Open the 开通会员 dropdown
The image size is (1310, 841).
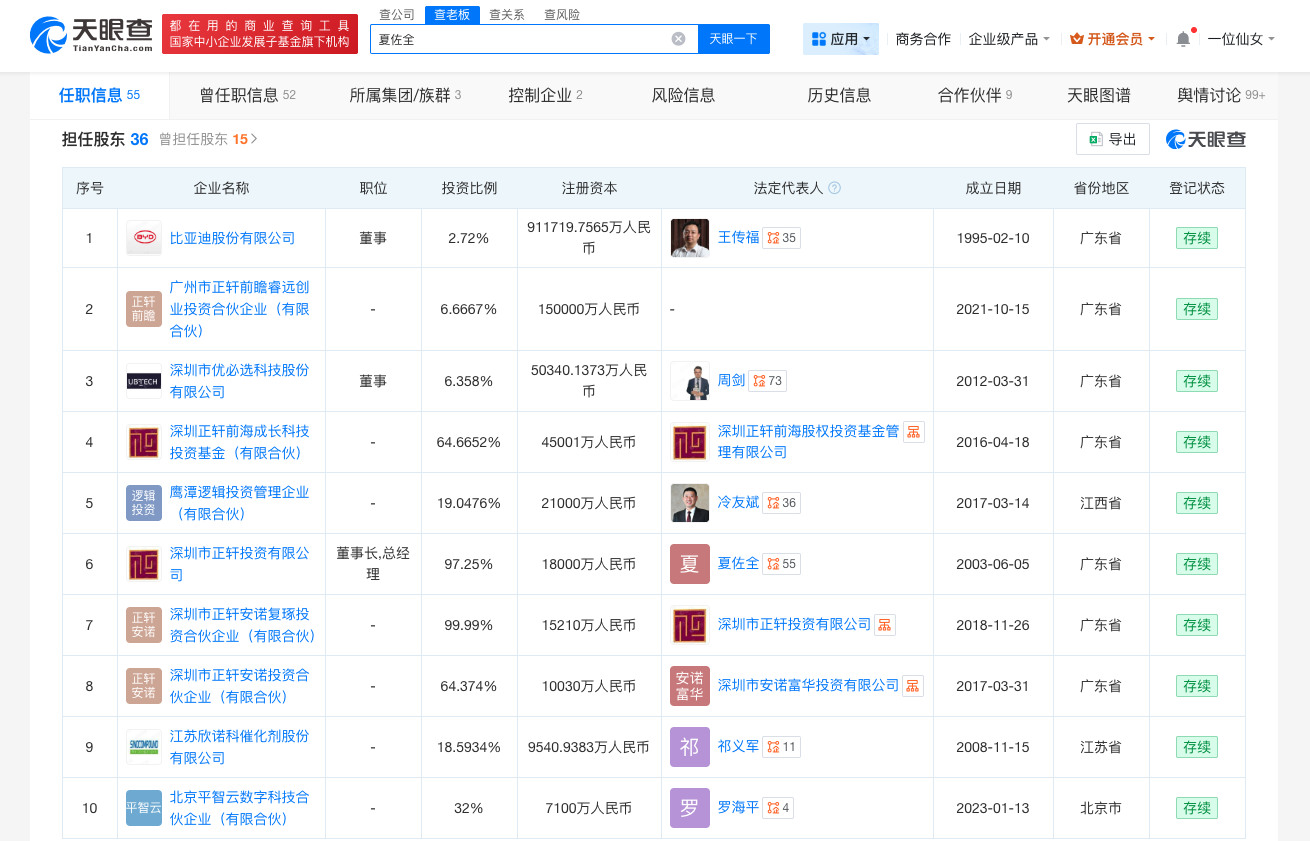coord(1113,39)
